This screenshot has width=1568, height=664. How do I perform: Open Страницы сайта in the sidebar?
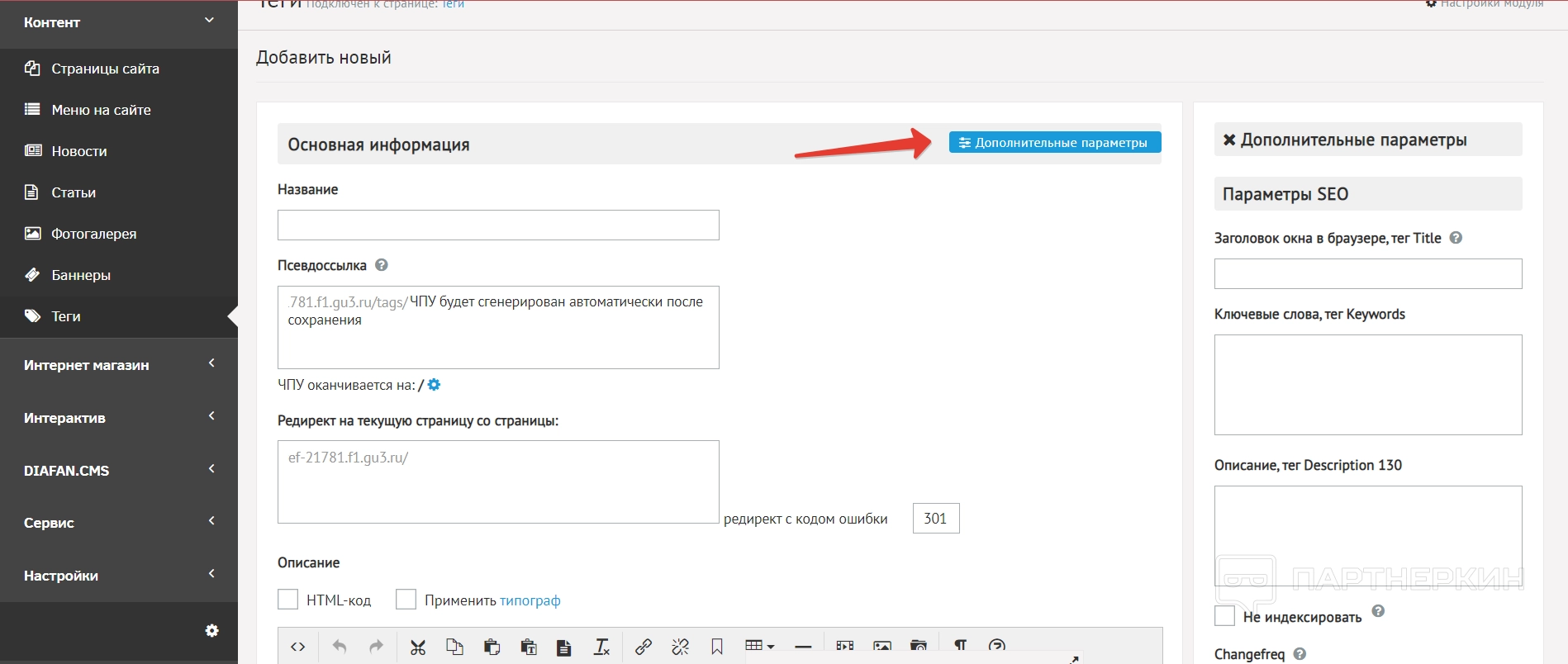(105, 69)
